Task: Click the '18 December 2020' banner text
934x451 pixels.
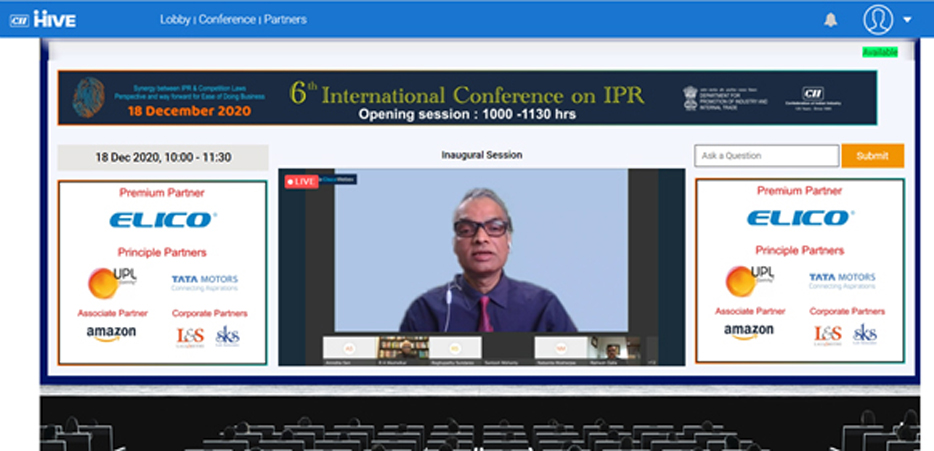Action: 189,111
